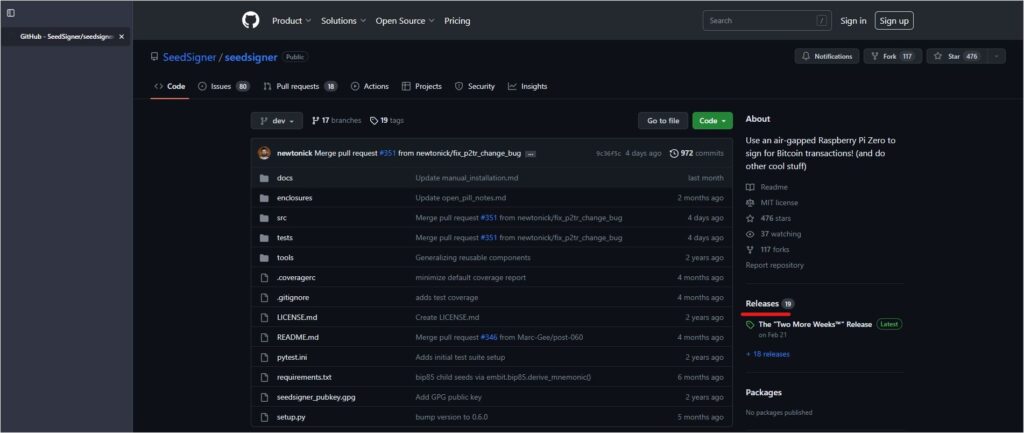
Task: Open the README.md file
Action: click(298, 337)
